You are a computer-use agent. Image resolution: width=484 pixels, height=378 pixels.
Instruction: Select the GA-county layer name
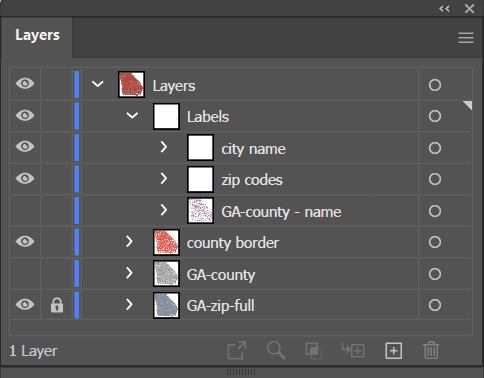pos(221,275)
